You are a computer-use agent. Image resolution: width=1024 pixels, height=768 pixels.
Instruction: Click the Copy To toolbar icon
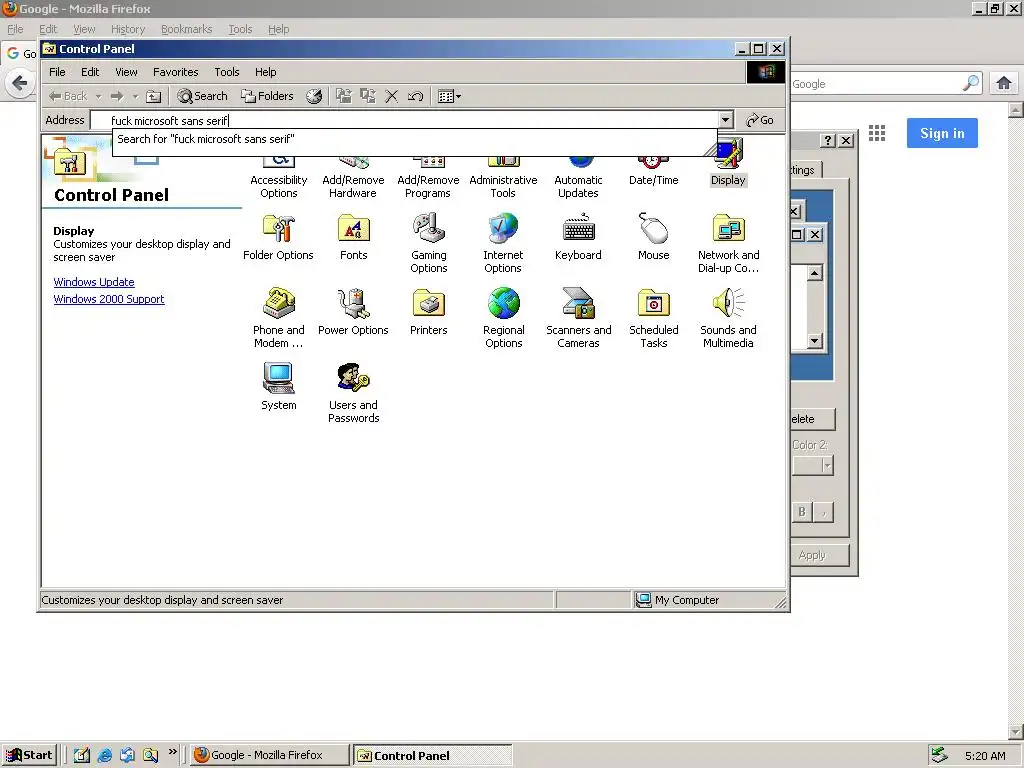(368, 96)
